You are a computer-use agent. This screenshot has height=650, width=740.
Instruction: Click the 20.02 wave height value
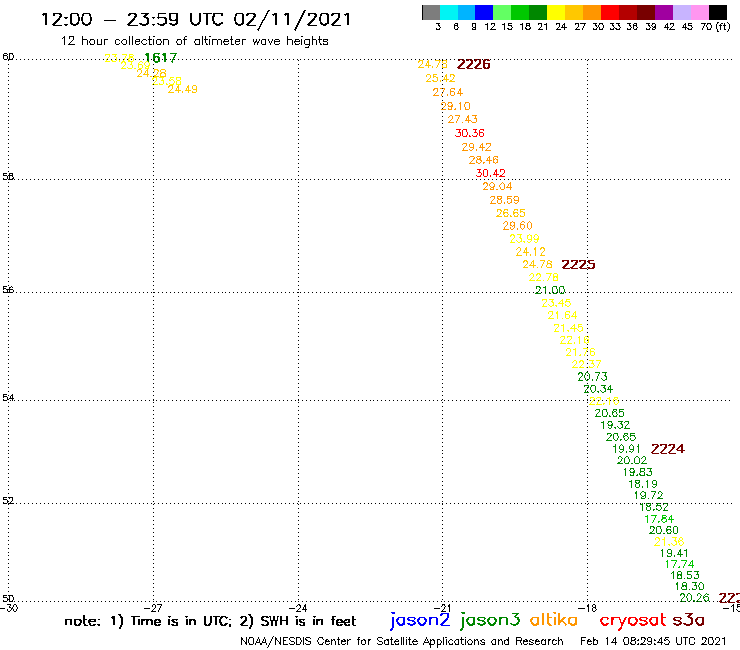[x=632, y=460]
